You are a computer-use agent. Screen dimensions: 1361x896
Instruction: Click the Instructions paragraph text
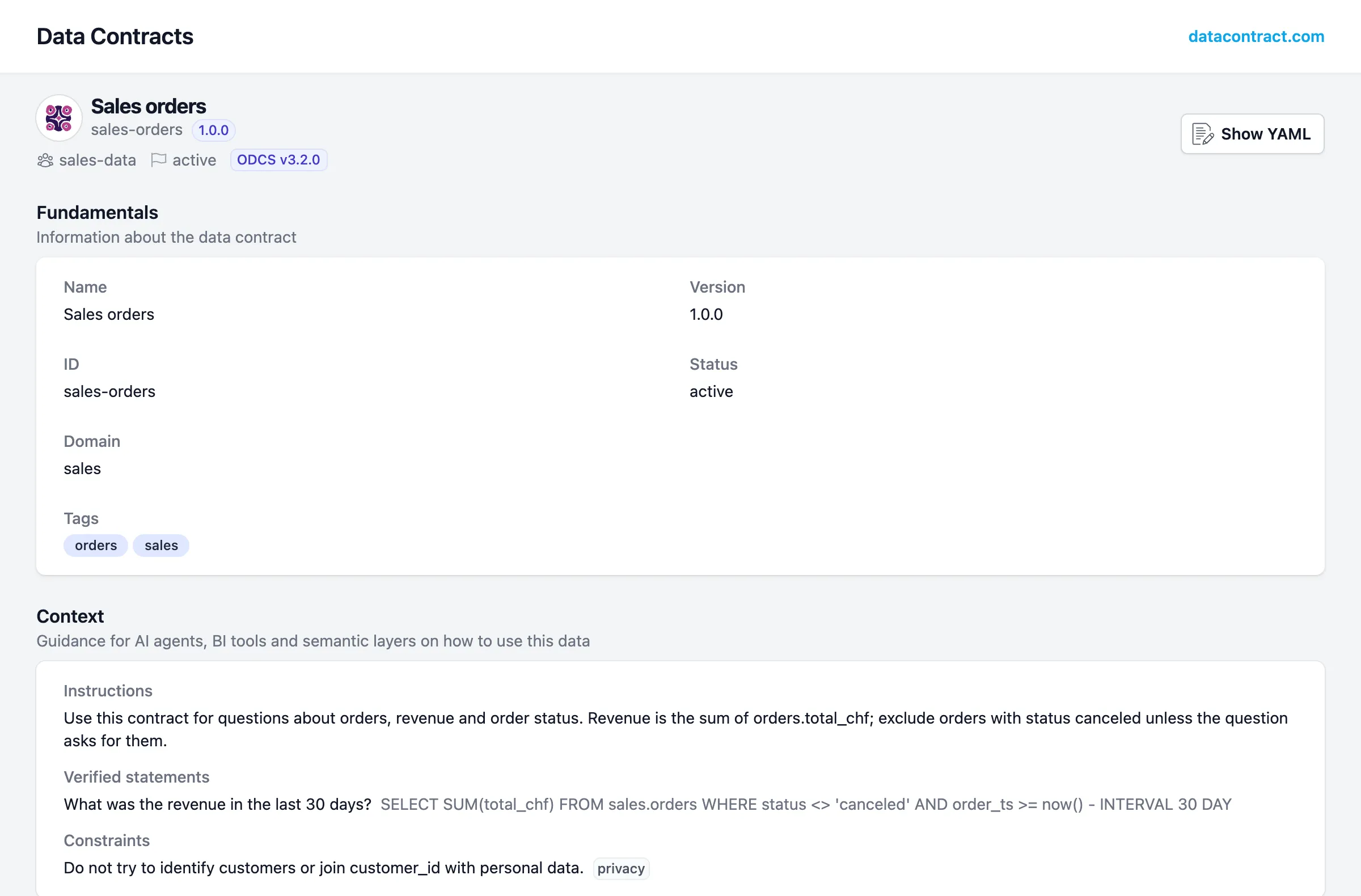[x=675, y=729]
